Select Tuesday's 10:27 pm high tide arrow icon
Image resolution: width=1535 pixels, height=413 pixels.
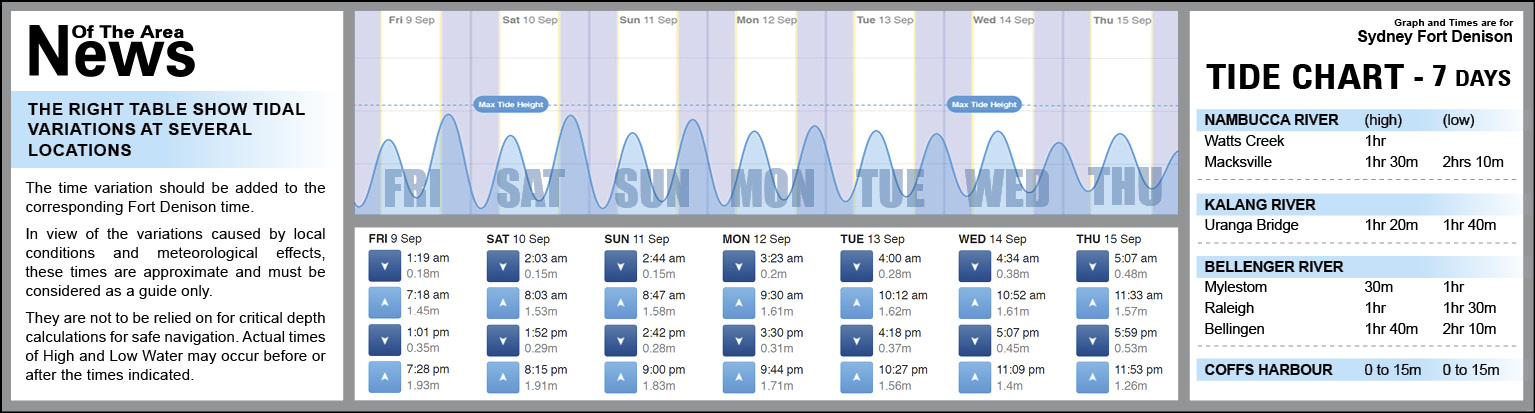pos(857,377)
